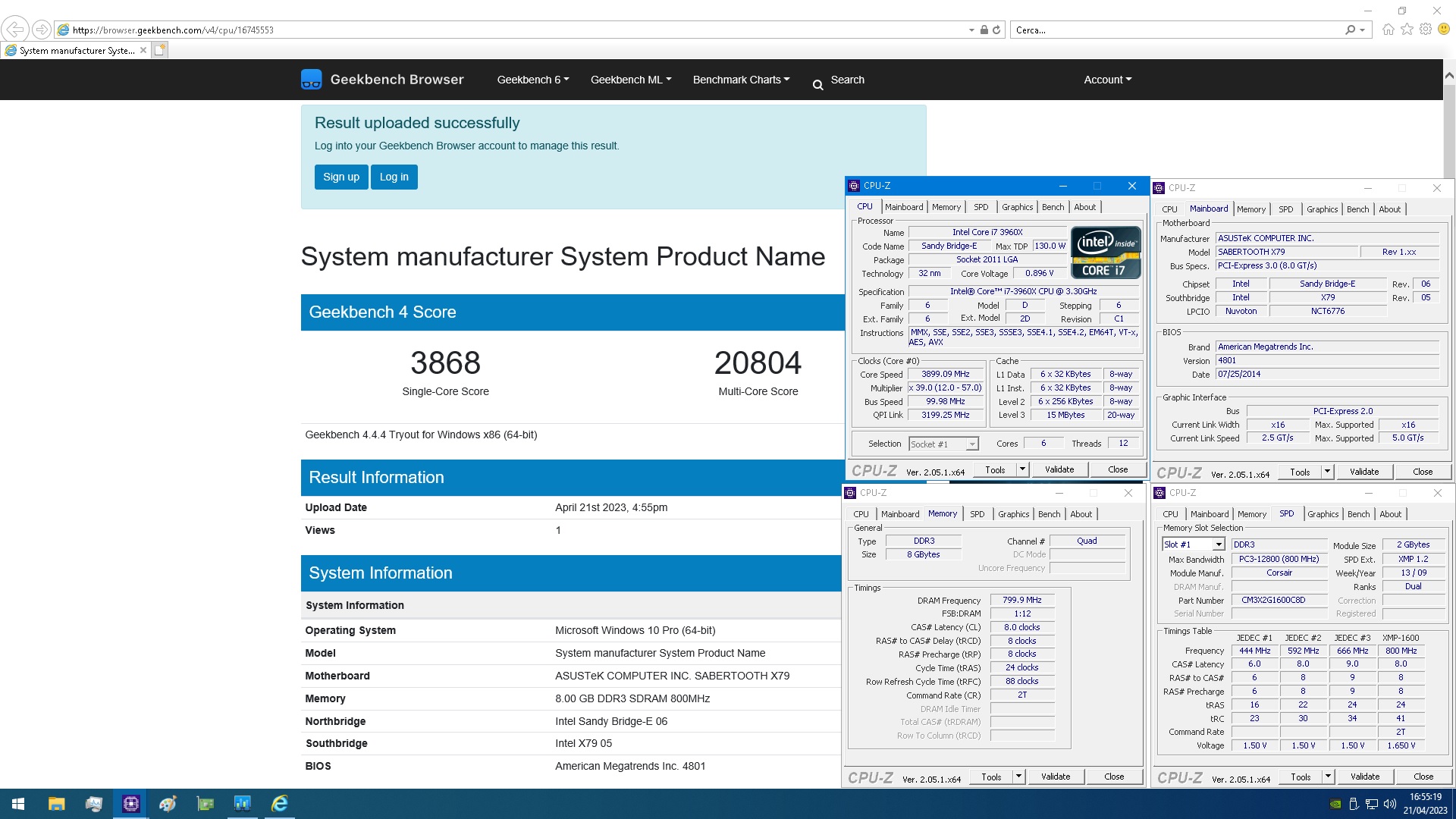Click into the Cerca search field

click(x=1175, y=30)
